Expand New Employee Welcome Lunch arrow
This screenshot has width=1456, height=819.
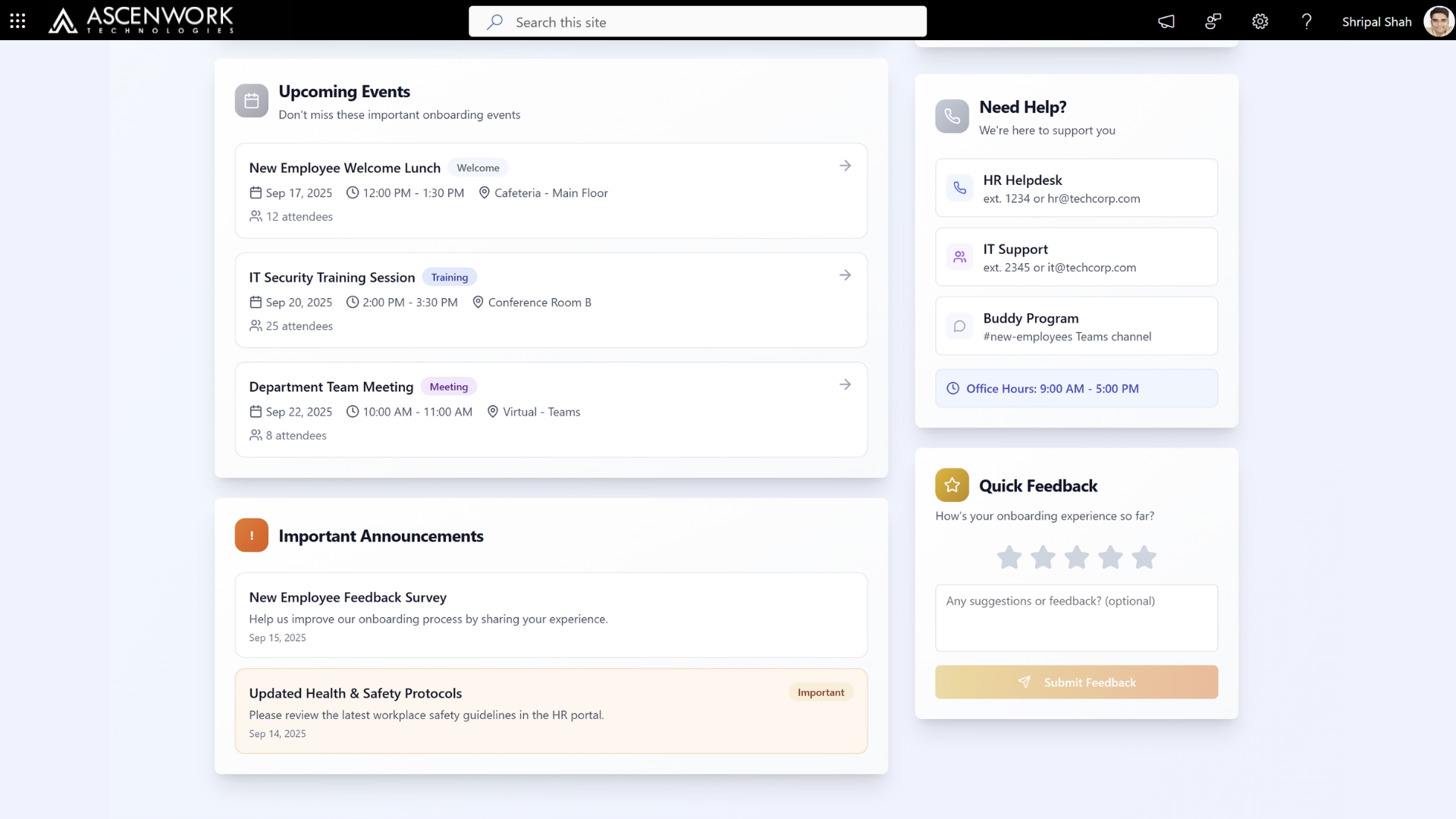tap(845, 166)
